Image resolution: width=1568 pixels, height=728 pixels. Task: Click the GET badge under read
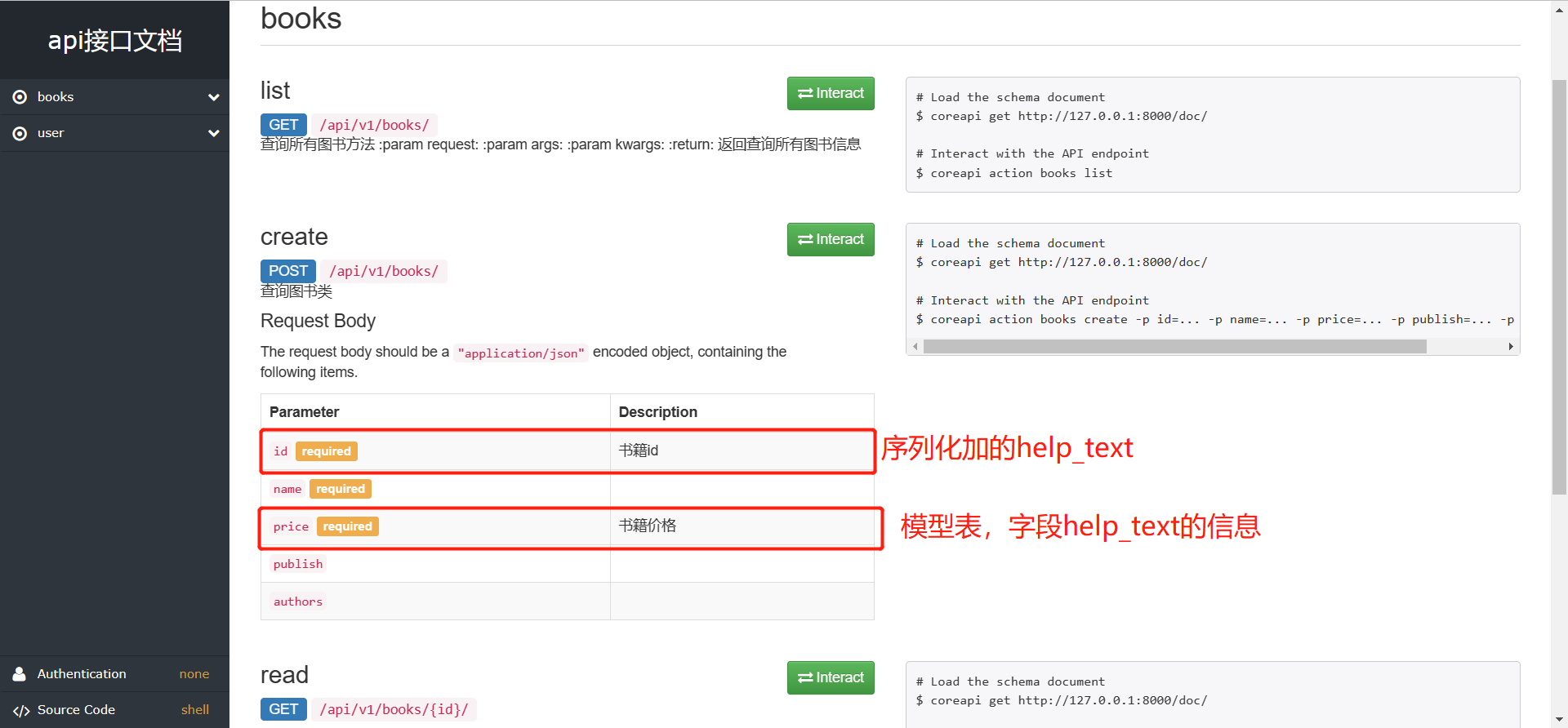(283, 709)
